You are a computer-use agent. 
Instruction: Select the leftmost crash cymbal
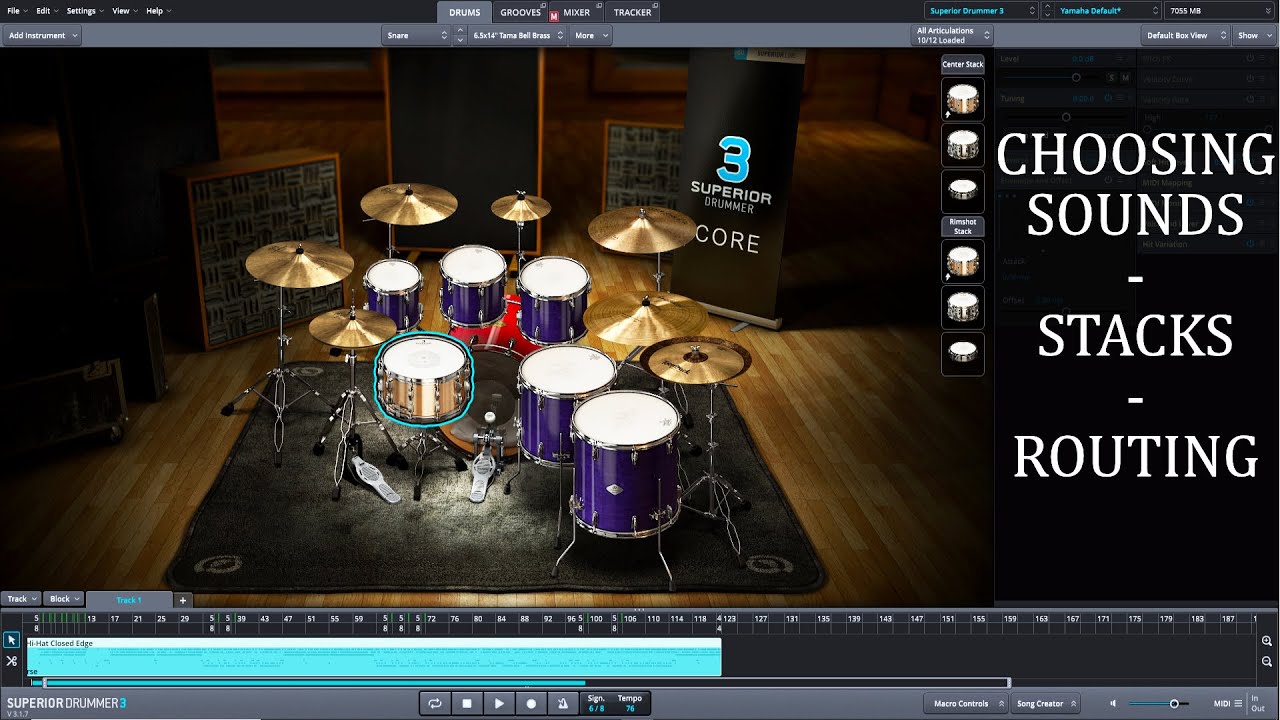(x=299, y=263)
